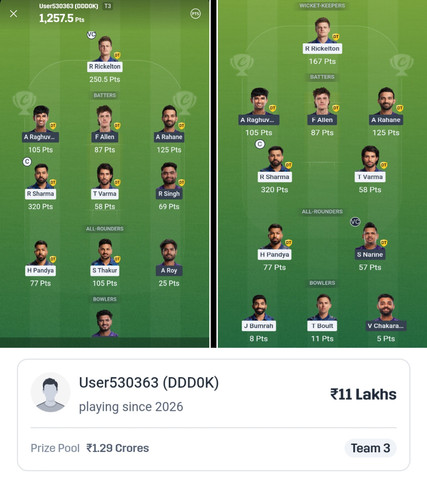The image size is (427, 500).
Task: Click the Team 3 pill button
Action: click(x=370, y=448)
